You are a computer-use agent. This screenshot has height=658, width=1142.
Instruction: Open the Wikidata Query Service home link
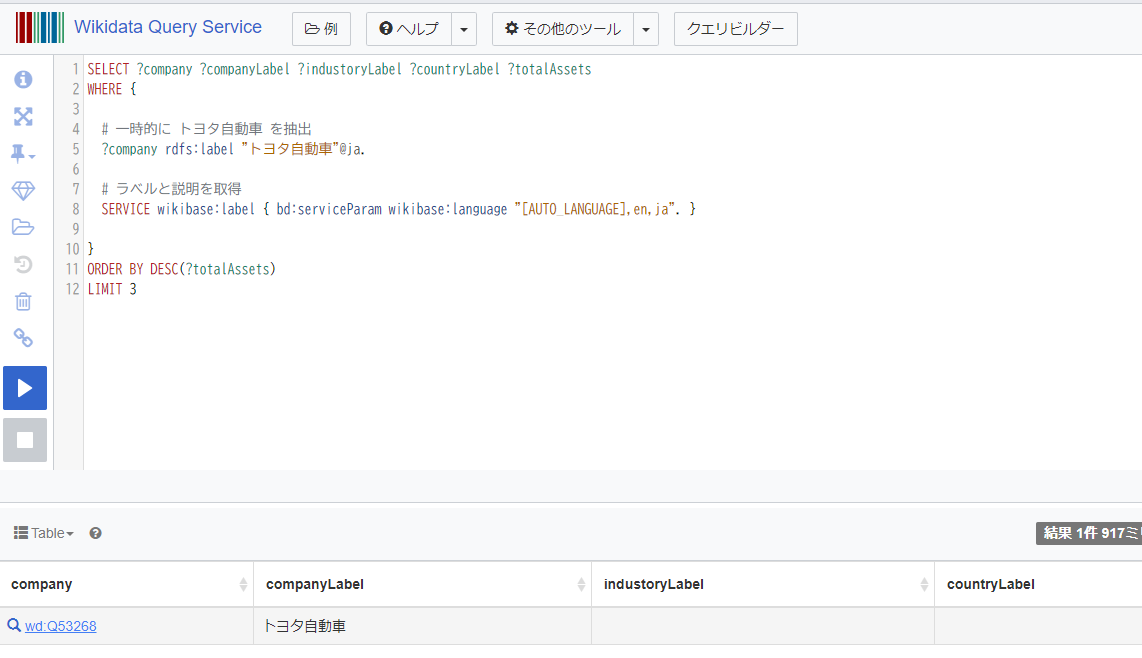[168, 27]
